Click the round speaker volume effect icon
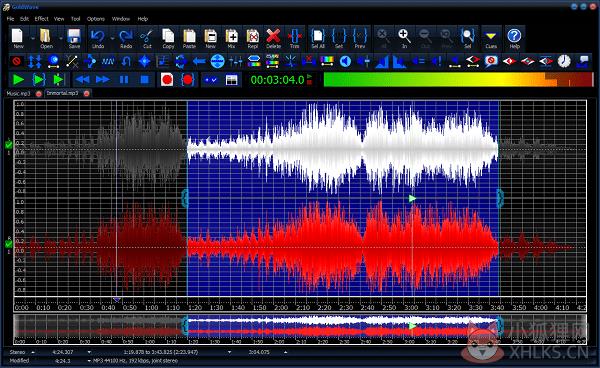 345,61
